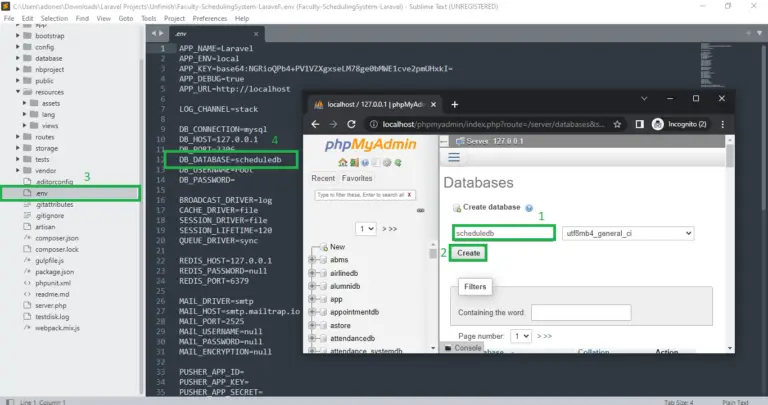768x405 pixels.
Task: Expand abms database tree node
Action: [312, 260]
